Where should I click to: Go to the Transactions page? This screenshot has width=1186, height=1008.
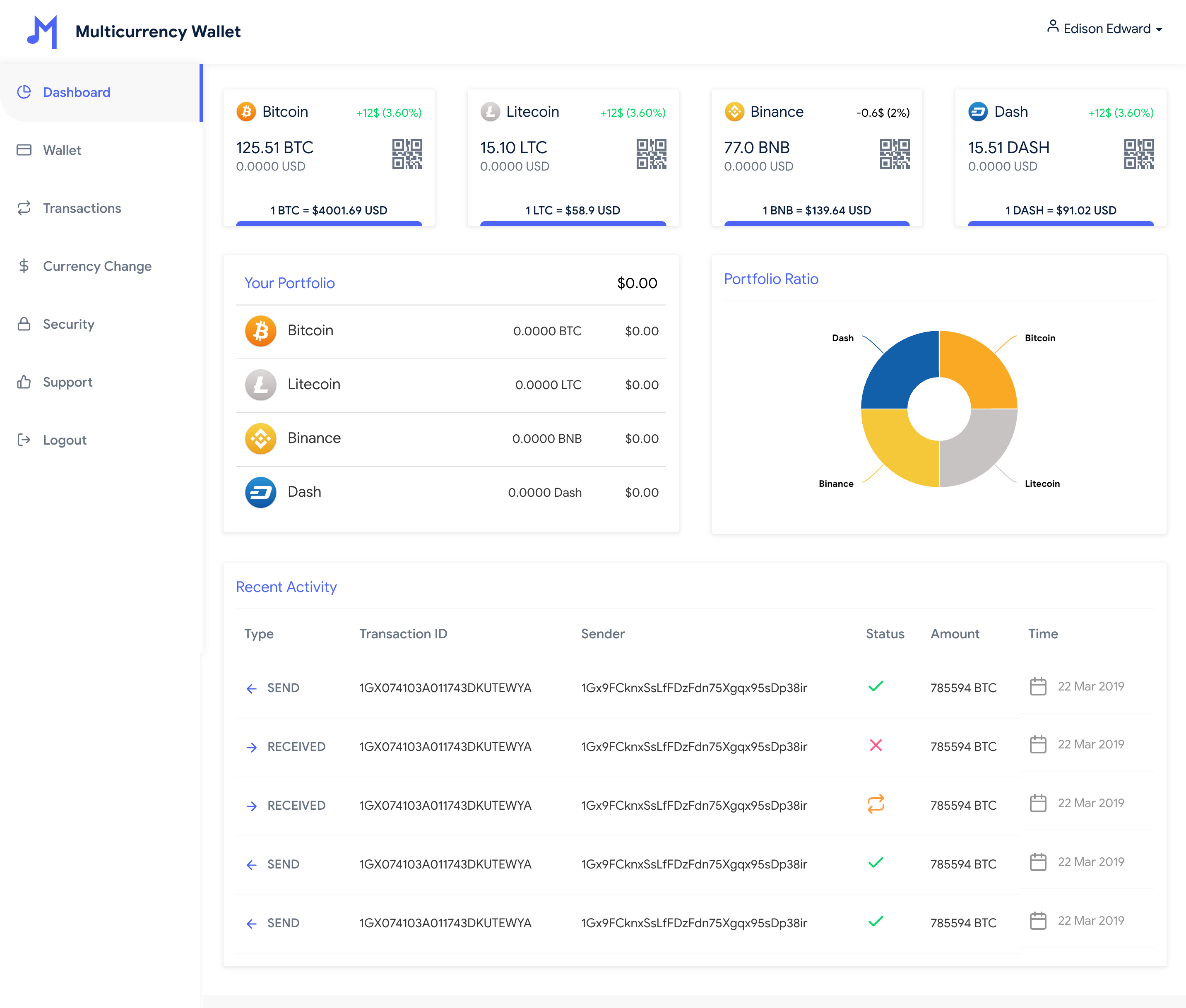[x=82, y=208]
